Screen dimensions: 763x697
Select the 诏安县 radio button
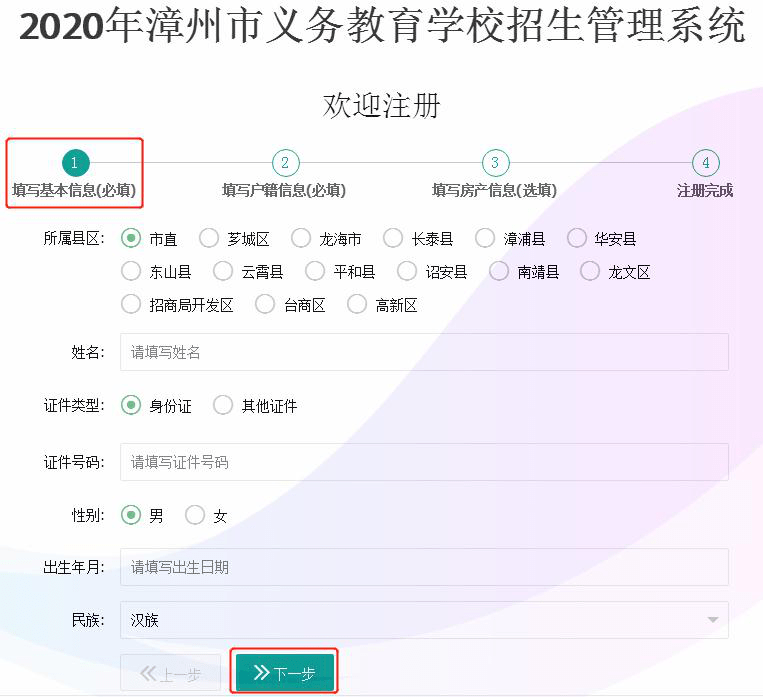click(x=407, y=272)
